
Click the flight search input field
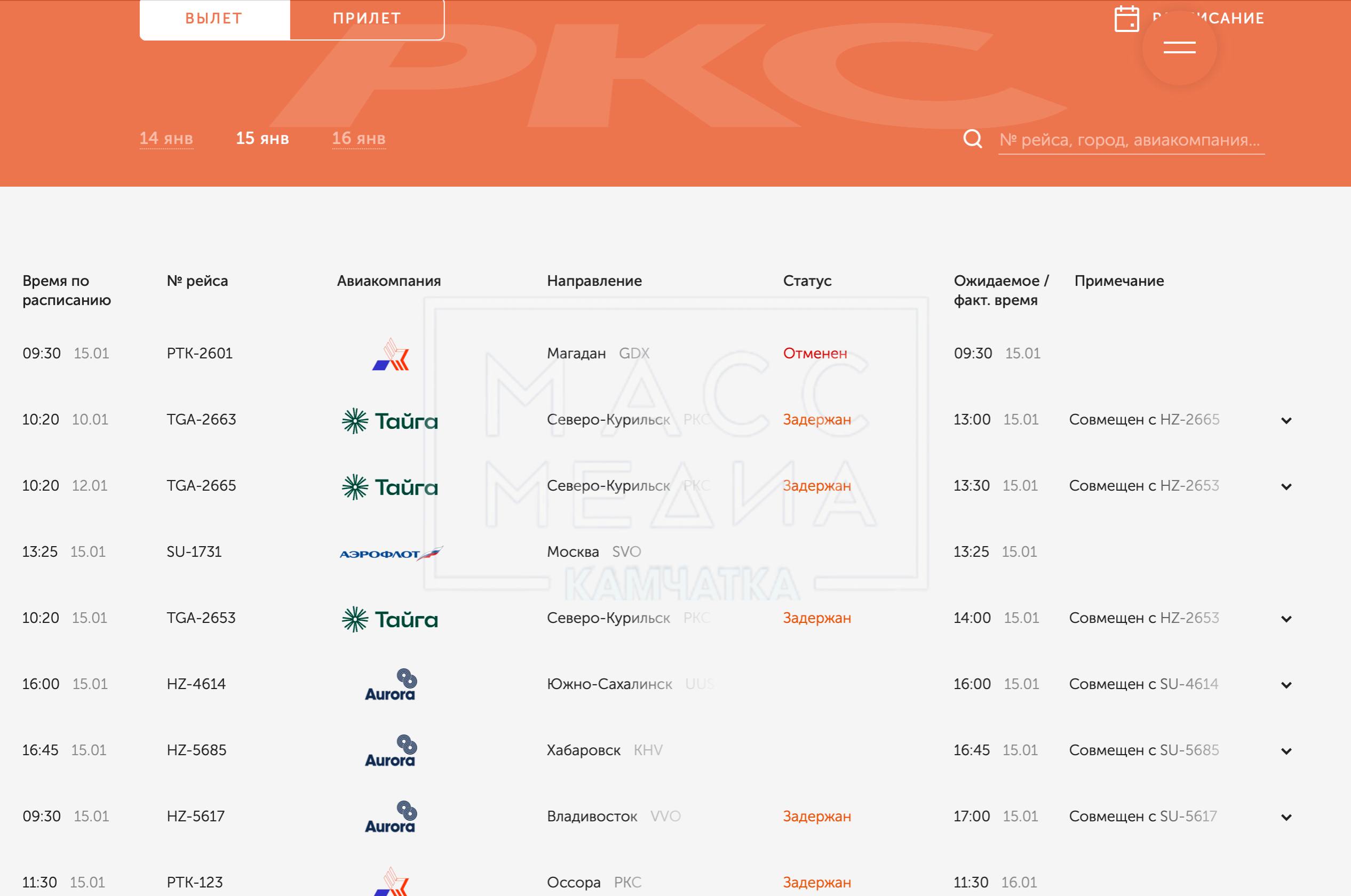click(1130, 140)
